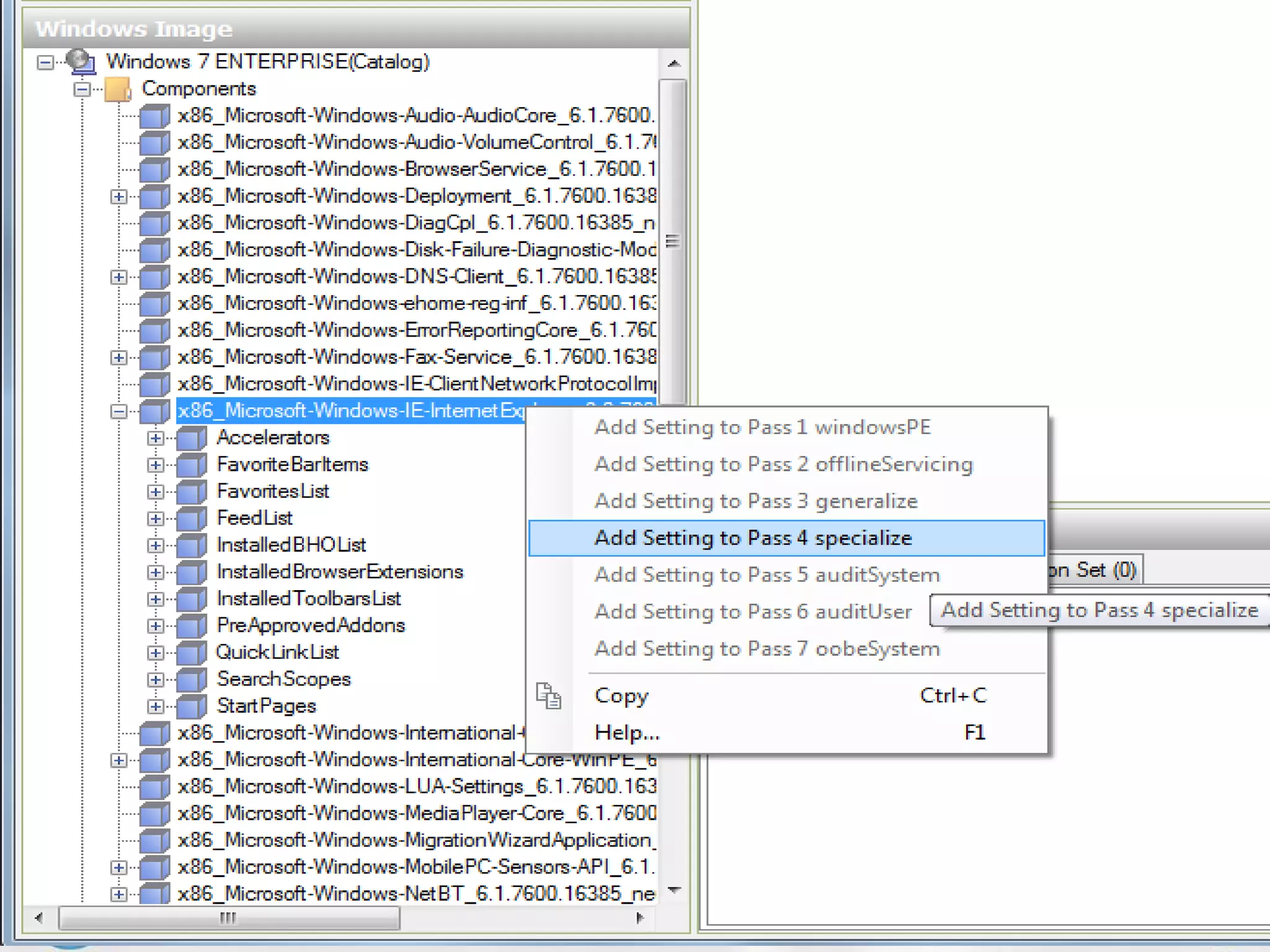Viewport: 1270px width, 952px height.
Task: Click the LUA-Settings component cube icon
Action: (154, 787)
